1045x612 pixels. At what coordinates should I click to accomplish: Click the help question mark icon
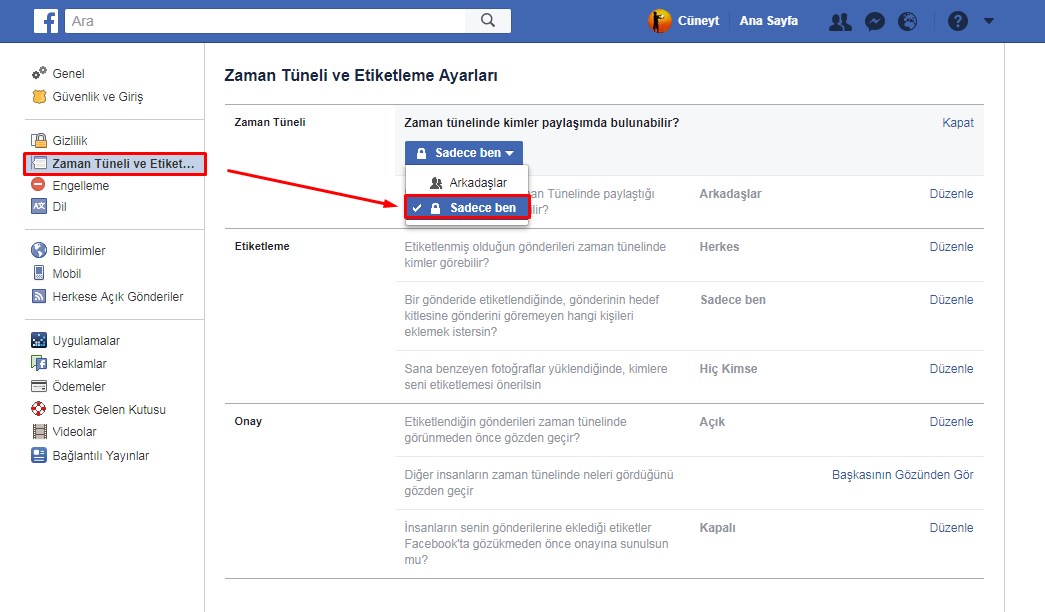pyautogui.click(x=957, y=21)
